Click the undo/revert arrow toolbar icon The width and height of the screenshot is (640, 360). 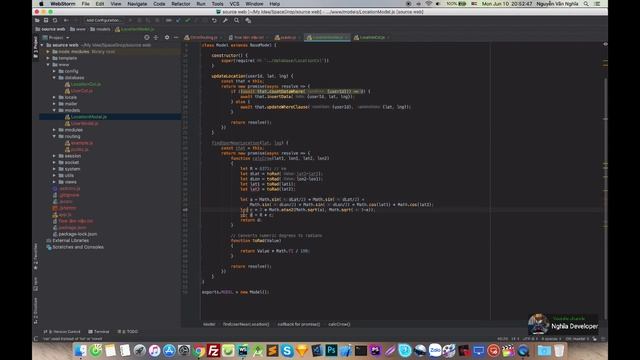[214, 20]
